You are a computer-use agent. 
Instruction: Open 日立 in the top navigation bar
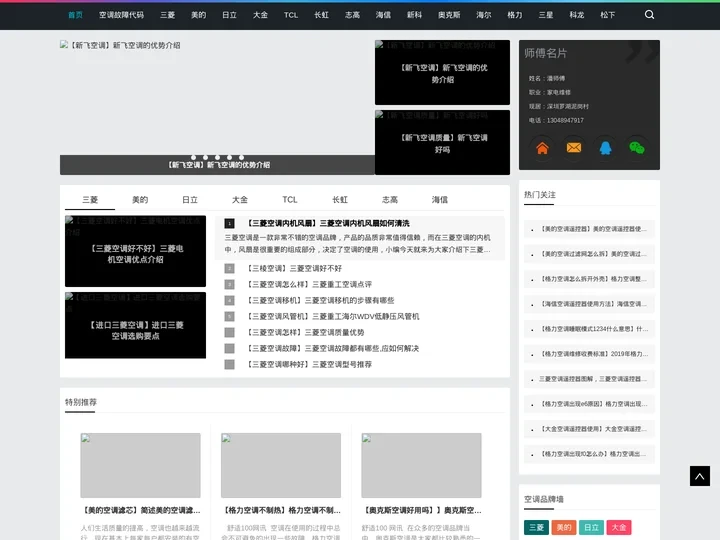229,15
